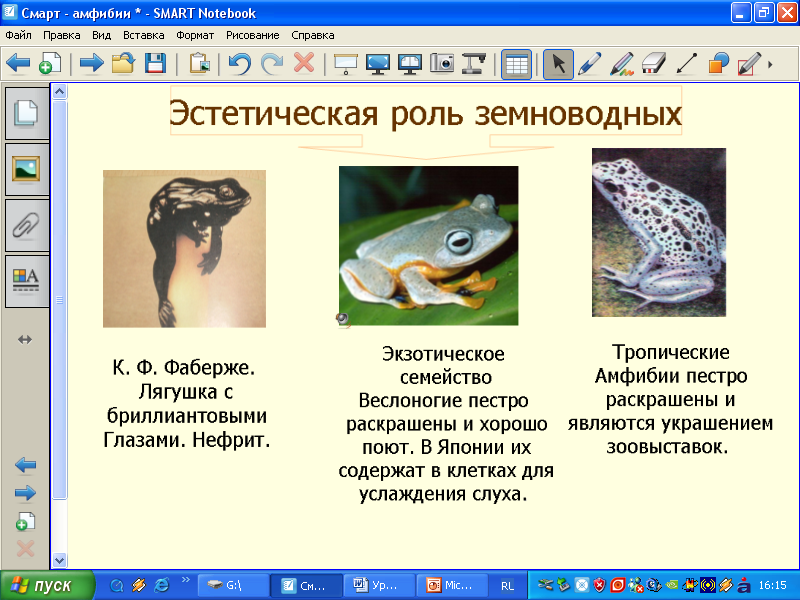The width and height of the screenshot is (800, 600).
Task: Open the screen capture camera tool
Action: [442, 64]
